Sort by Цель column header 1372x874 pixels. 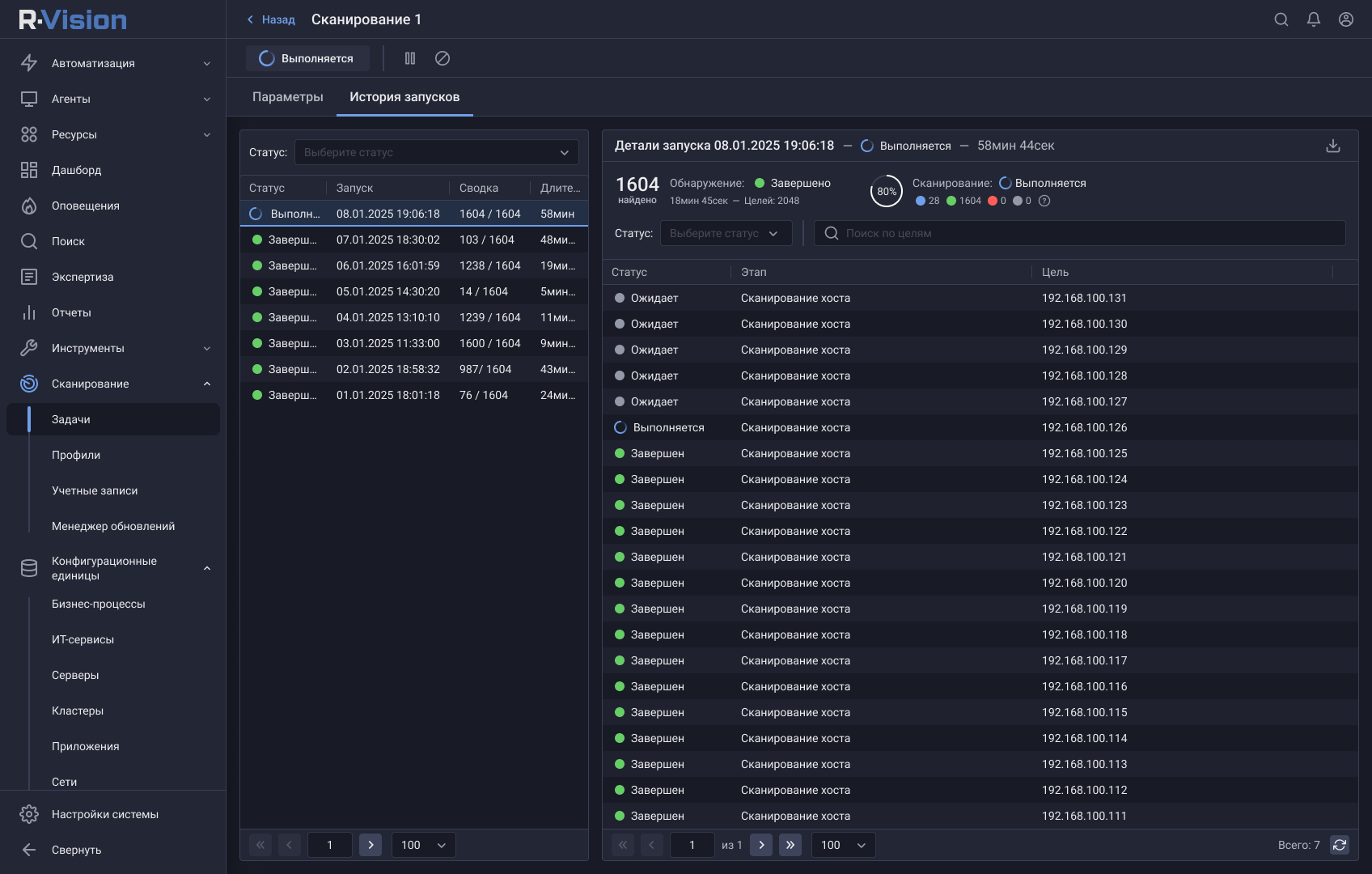click(x=1055, y=272)
